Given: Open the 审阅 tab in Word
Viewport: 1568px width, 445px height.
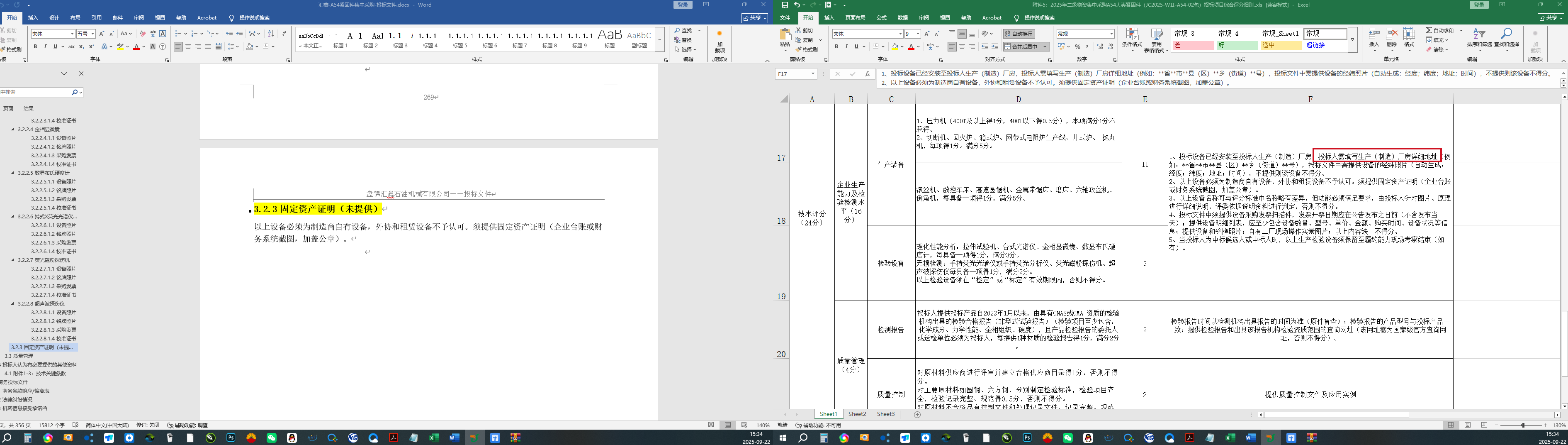Looking at the screenshot, I should coord(139,18).
